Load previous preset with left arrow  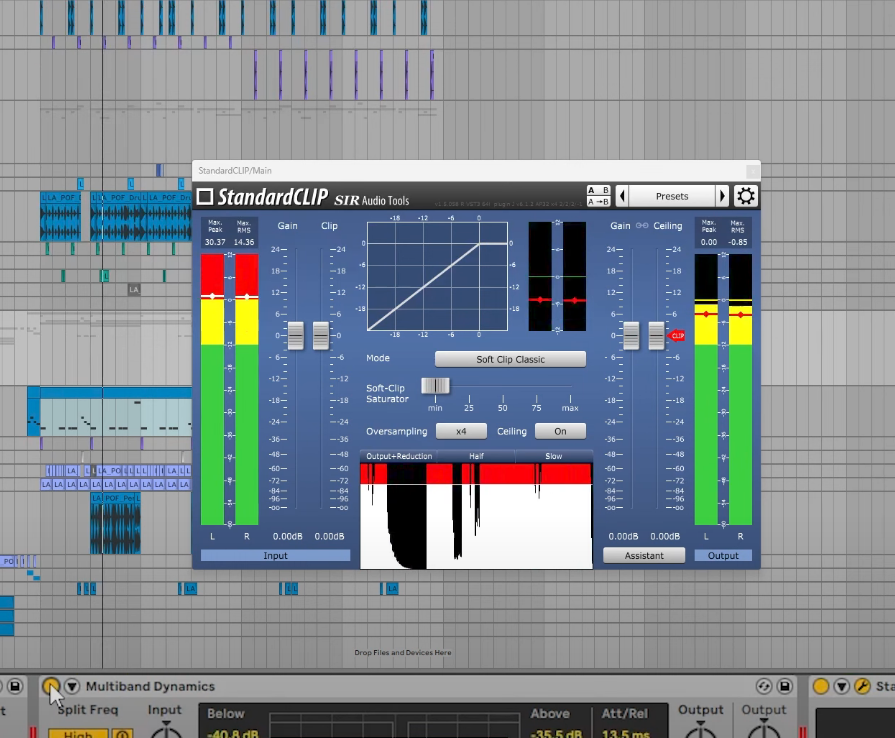(x=622, y=196)
